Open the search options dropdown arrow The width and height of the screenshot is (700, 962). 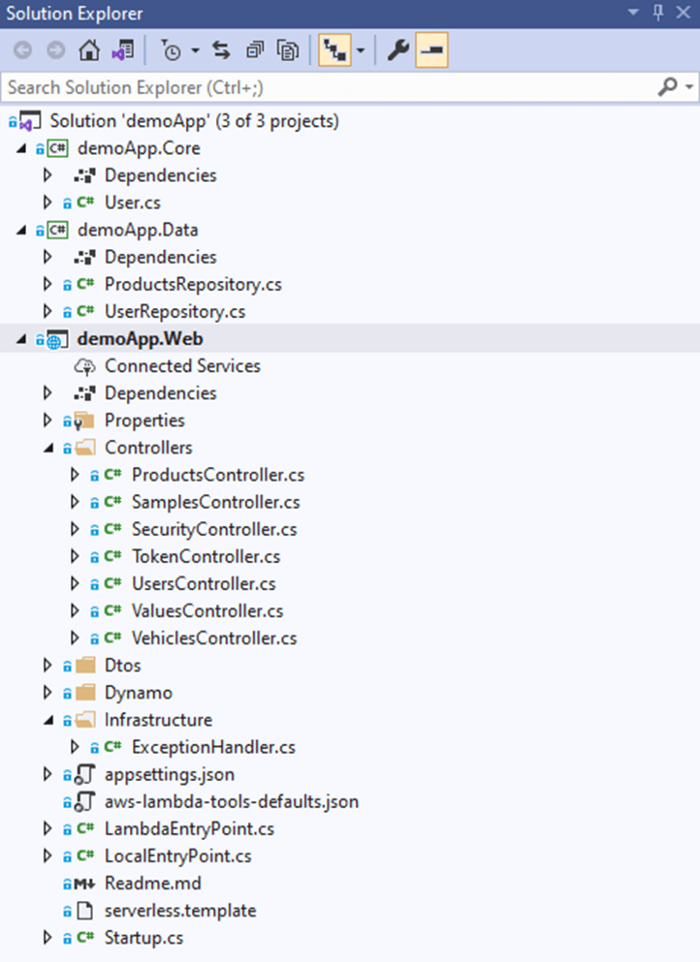(690, 88)
